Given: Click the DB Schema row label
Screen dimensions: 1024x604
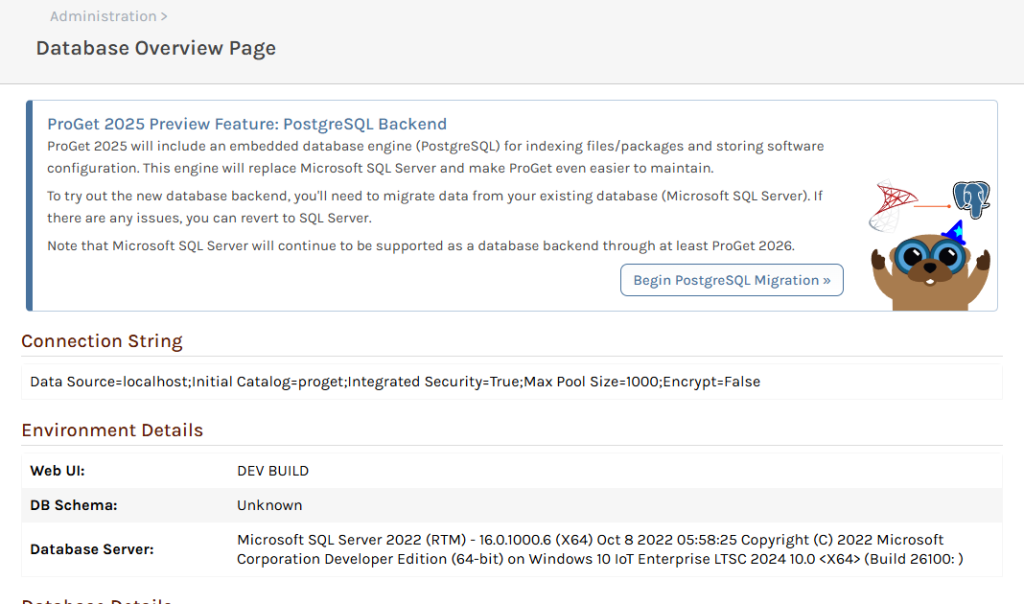Looking at the screenshot, I should (74, 505).
